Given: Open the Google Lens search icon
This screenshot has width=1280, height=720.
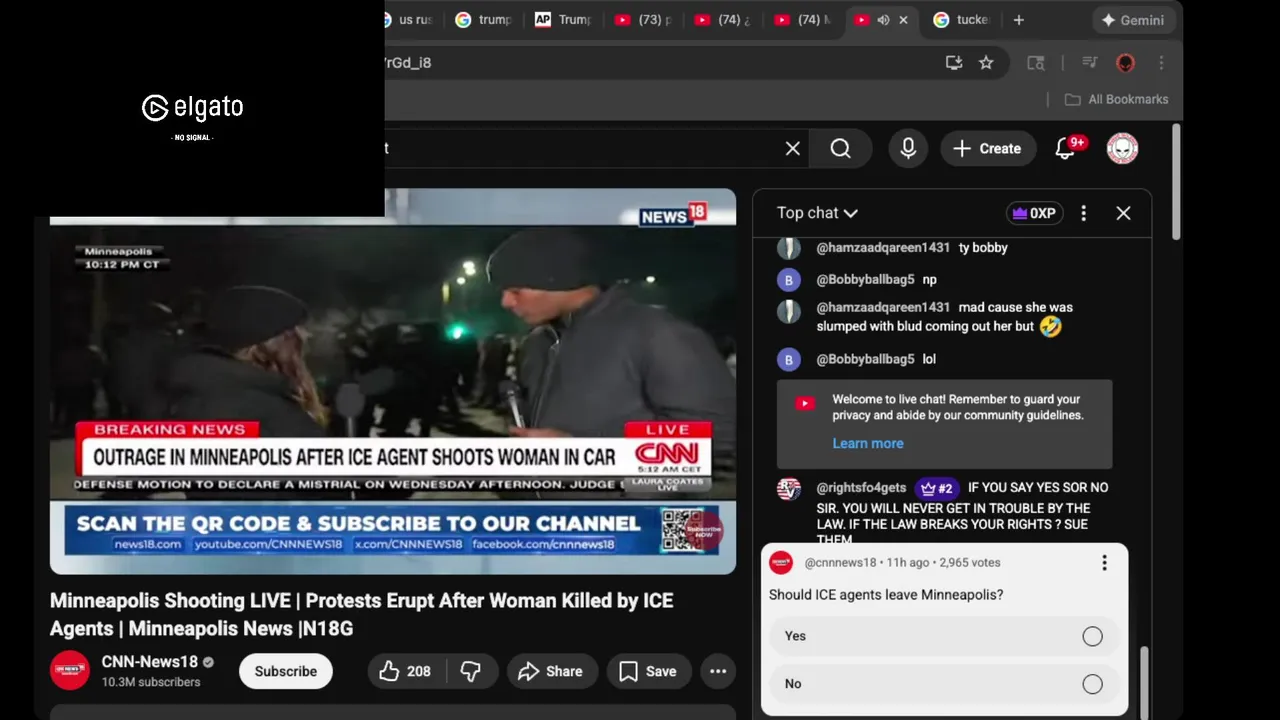Looking at the screenshot, I should [x=1036, y=63].
